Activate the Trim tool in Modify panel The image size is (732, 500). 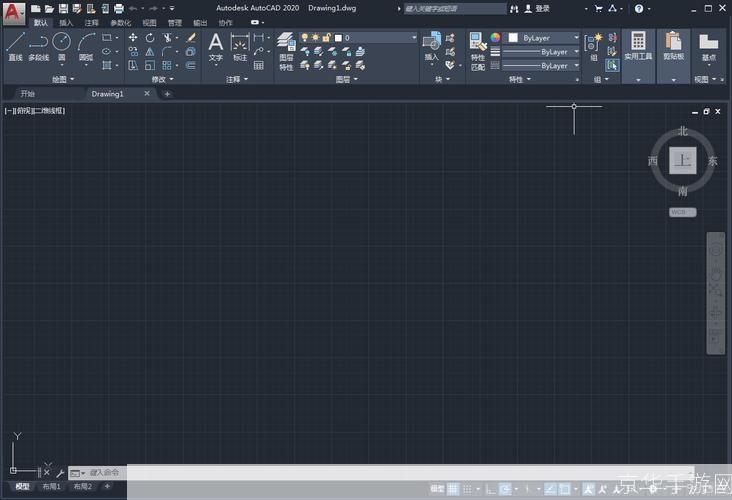[x=167, y=38]
